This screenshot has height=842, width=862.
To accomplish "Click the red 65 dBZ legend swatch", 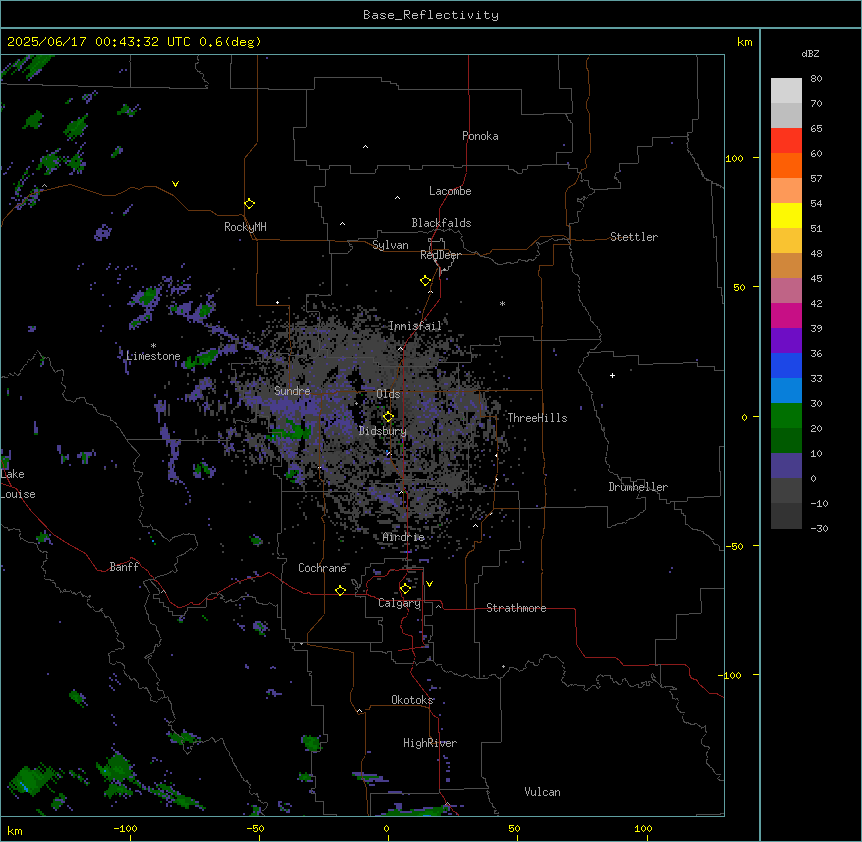I will pos(786,140).
